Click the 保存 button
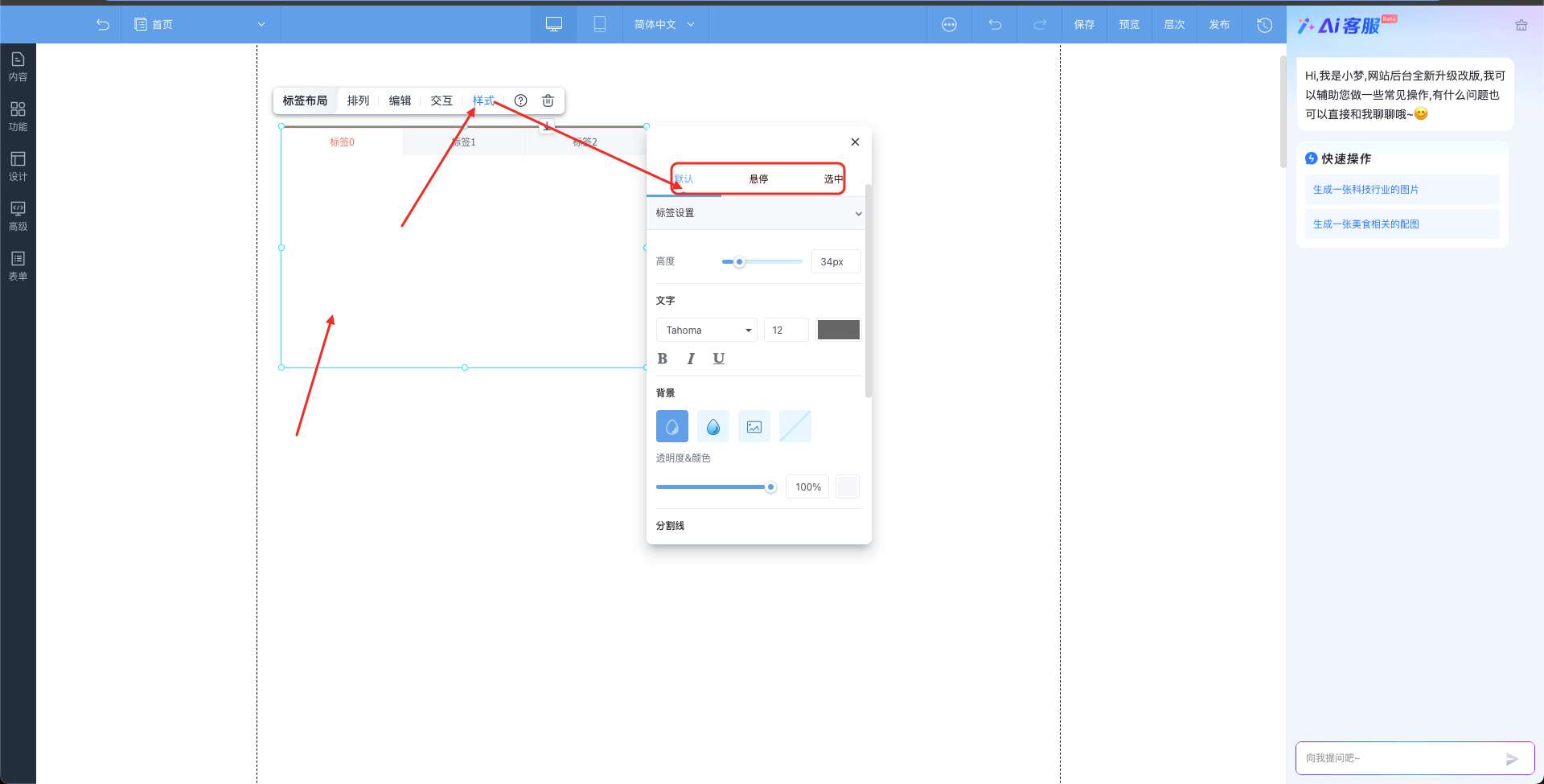Image resolution: width=1544 pixels, height=784 pixels. (x=1084, y=25)
